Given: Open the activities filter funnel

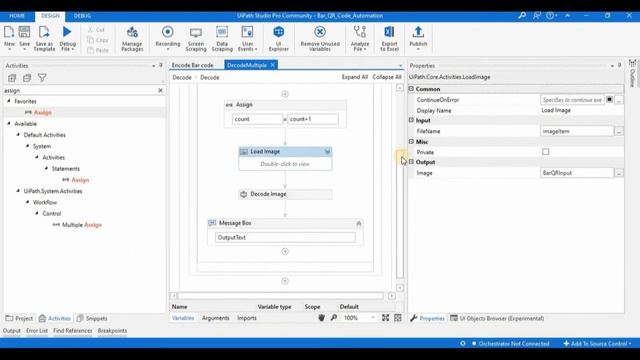Looking at the screenshot, I should pos(42,78).
